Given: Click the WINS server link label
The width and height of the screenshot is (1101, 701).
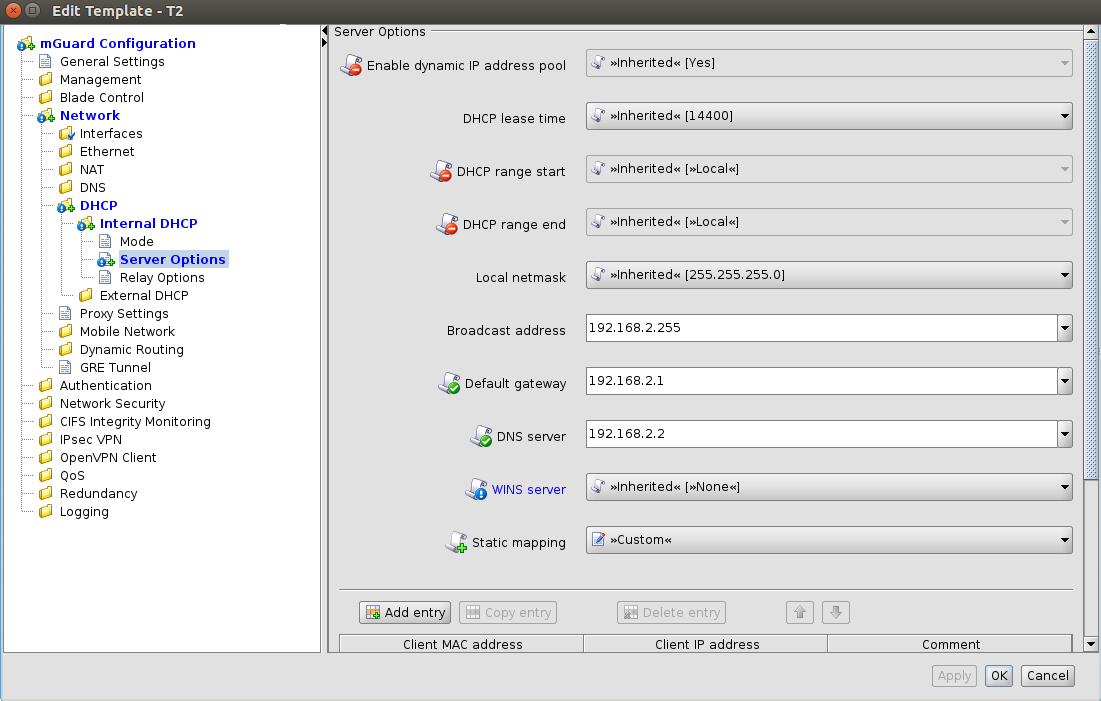Looking at the screenshot, I should point(528,490).
